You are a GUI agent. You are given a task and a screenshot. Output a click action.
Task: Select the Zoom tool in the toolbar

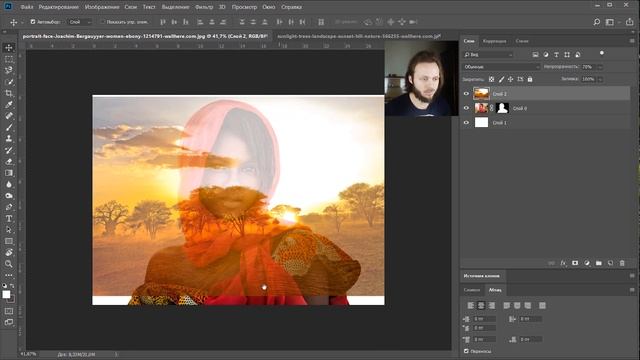point(9,264)
